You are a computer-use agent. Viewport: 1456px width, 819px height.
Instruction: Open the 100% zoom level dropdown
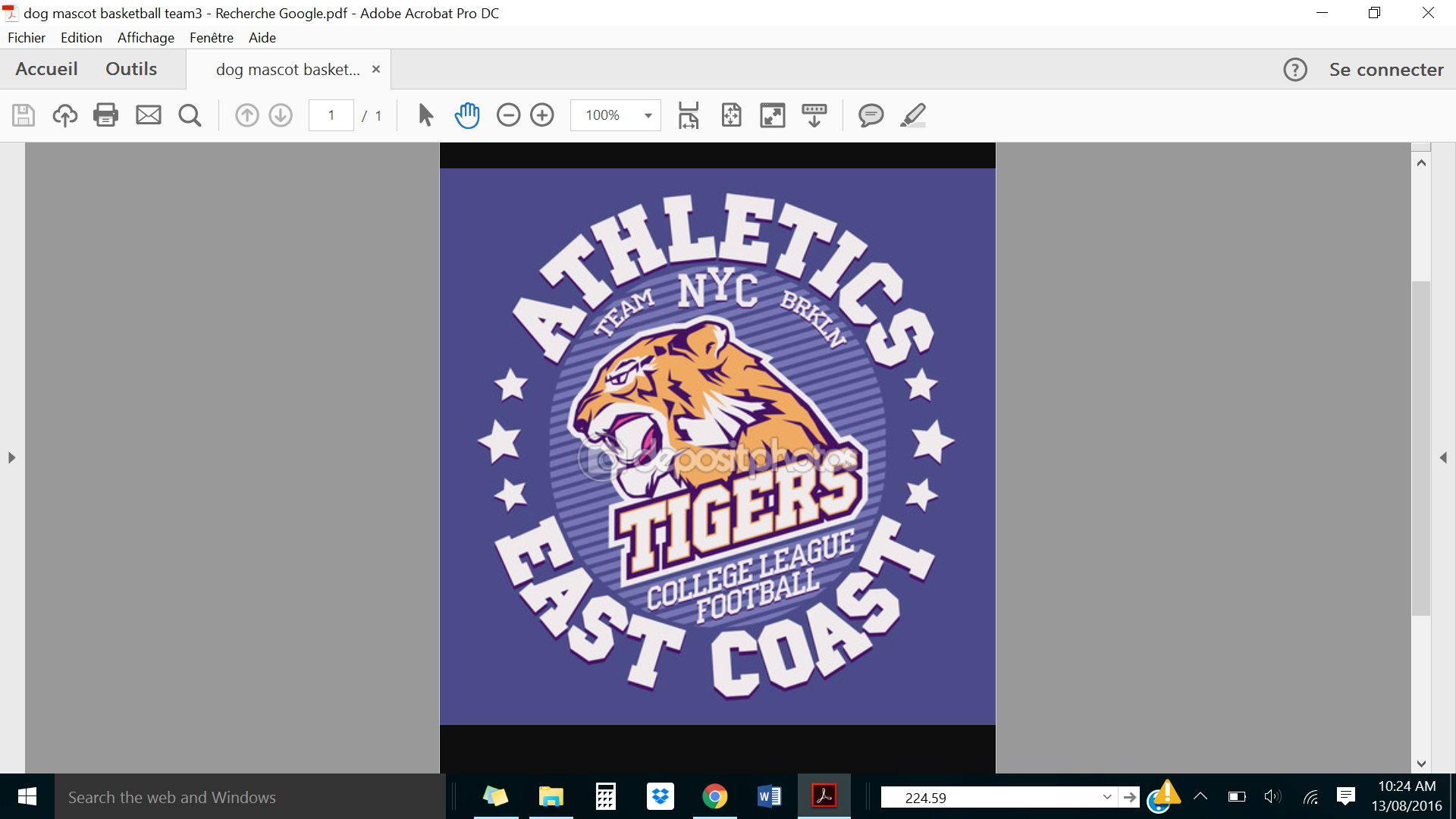point(648,115)
